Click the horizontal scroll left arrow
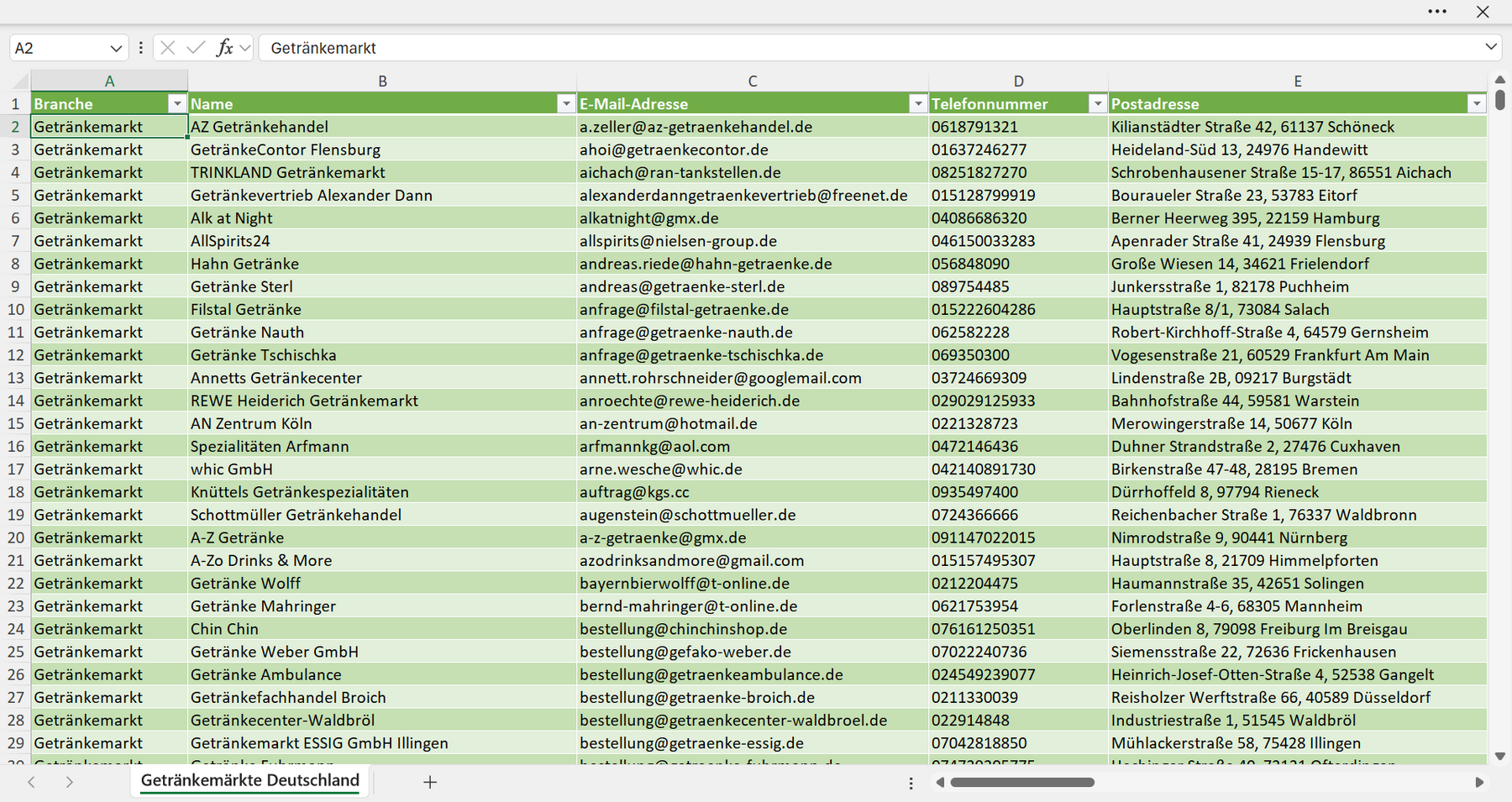 tap(940, 782)
